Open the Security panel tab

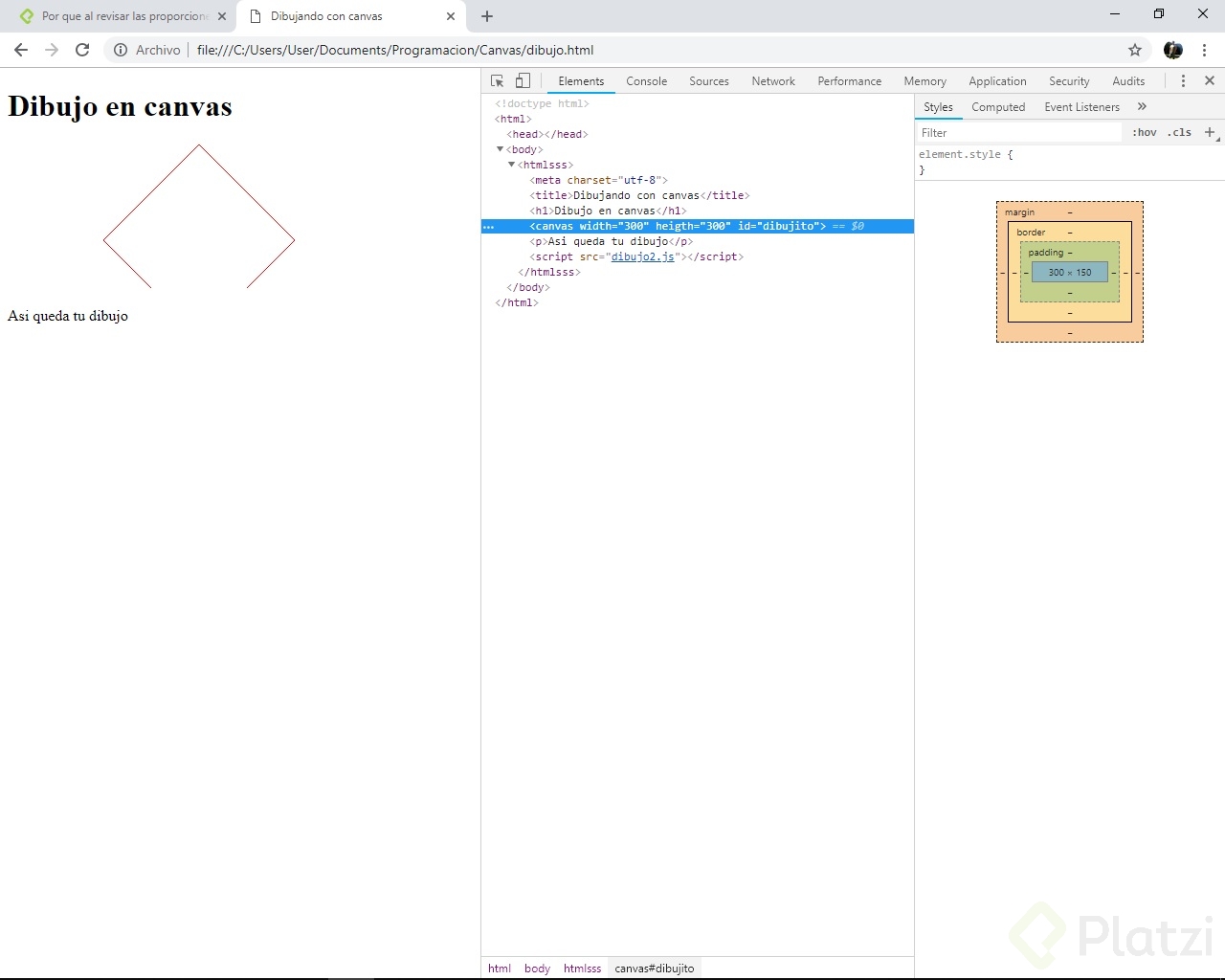point(1069,81)
